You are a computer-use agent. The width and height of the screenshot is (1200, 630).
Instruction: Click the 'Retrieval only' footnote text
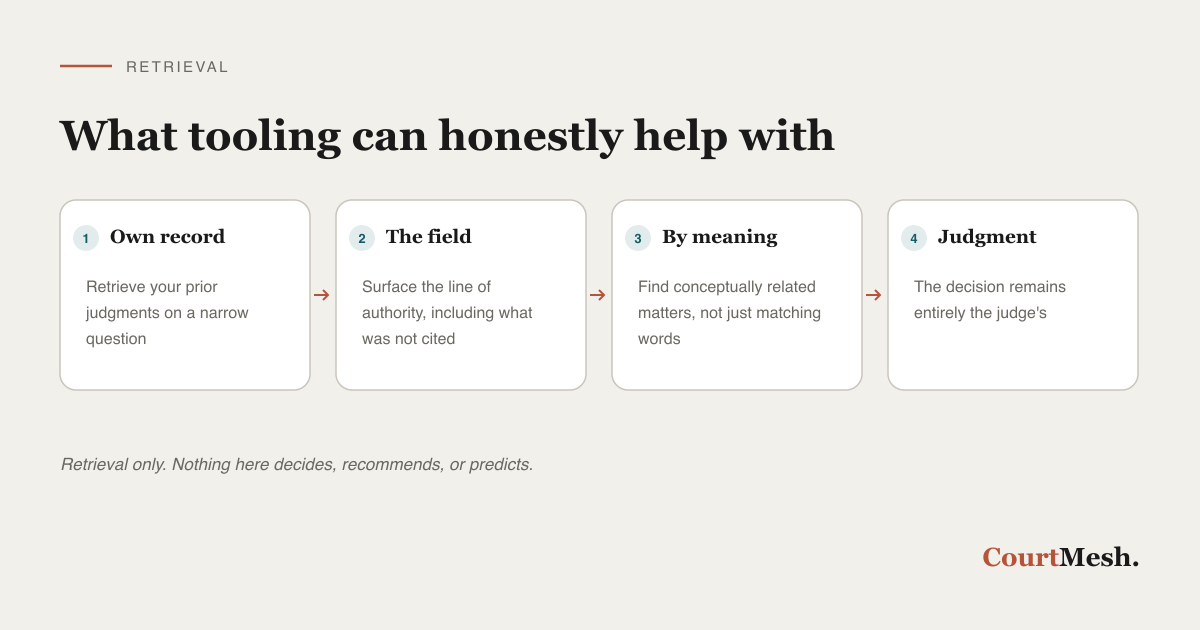pyautogui.click(x=297, y=465)
